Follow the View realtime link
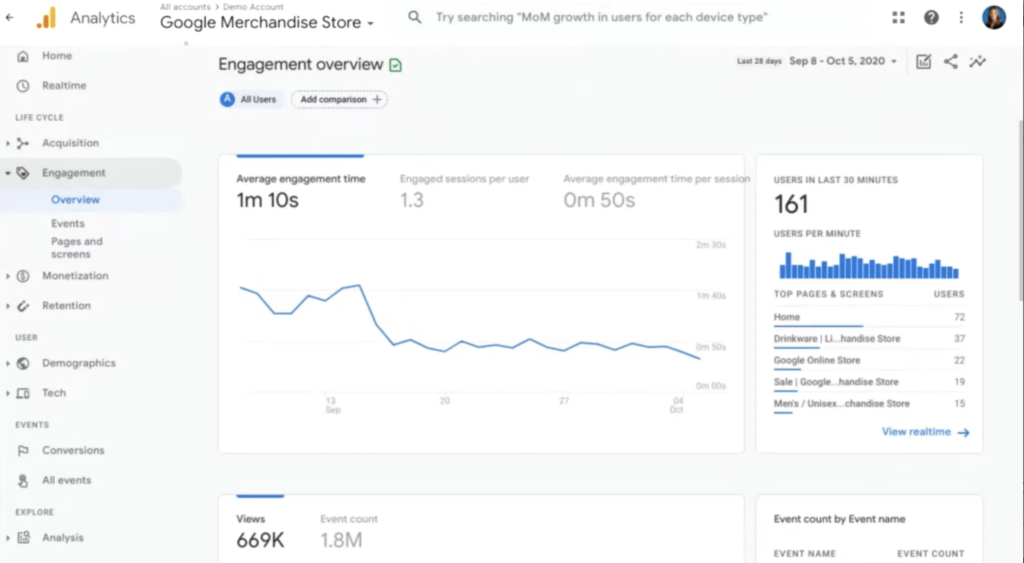This screenshot has width=1024, height=563. [x=925, y=432]
